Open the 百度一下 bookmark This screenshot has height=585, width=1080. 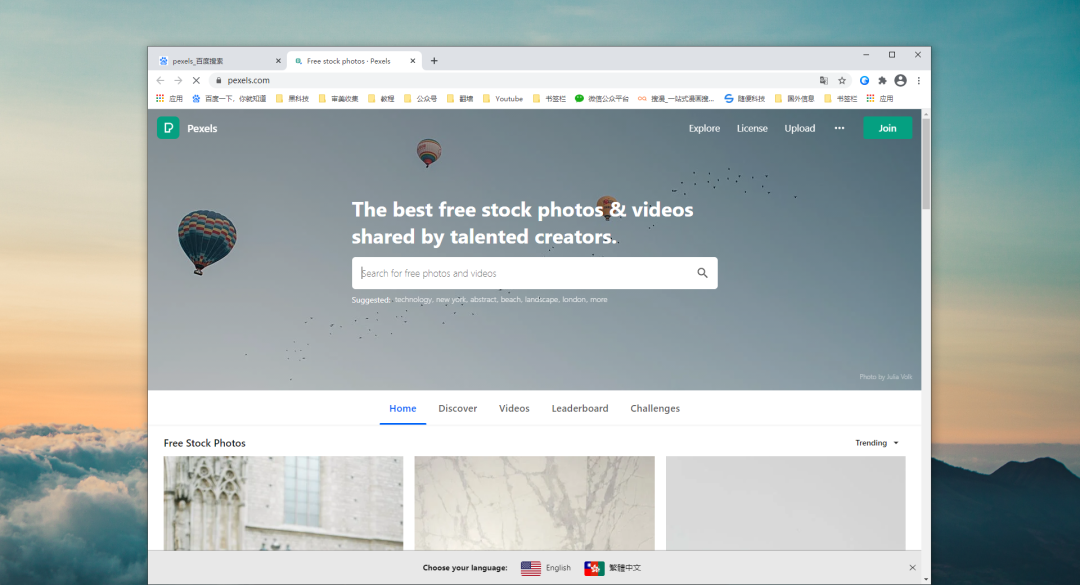(x=229, y=99)
